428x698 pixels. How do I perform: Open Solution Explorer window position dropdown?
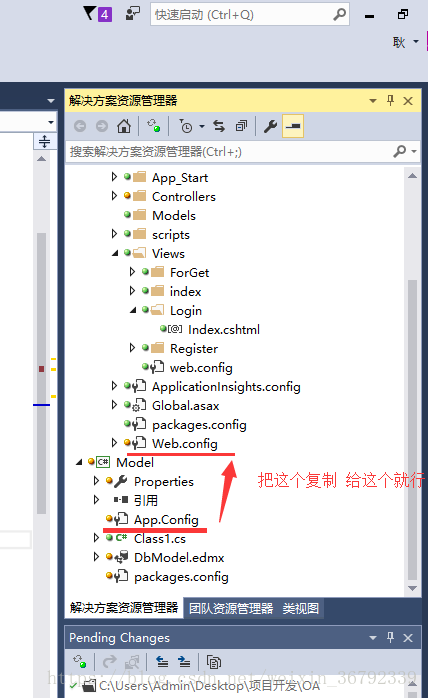[373, 101]
